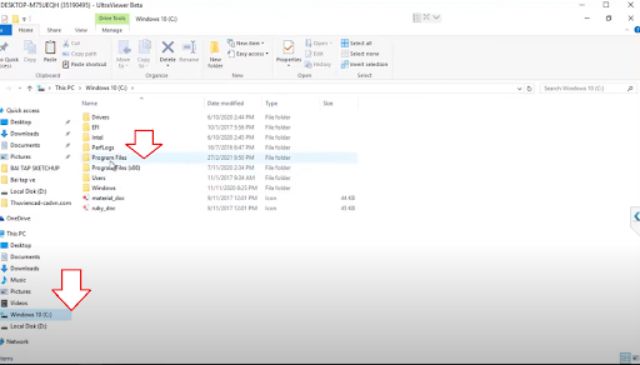Screen dimensions: 640x365
Task: Click Copy path in the ribbon
Action: pyautogui.click(x=79, y=54)
